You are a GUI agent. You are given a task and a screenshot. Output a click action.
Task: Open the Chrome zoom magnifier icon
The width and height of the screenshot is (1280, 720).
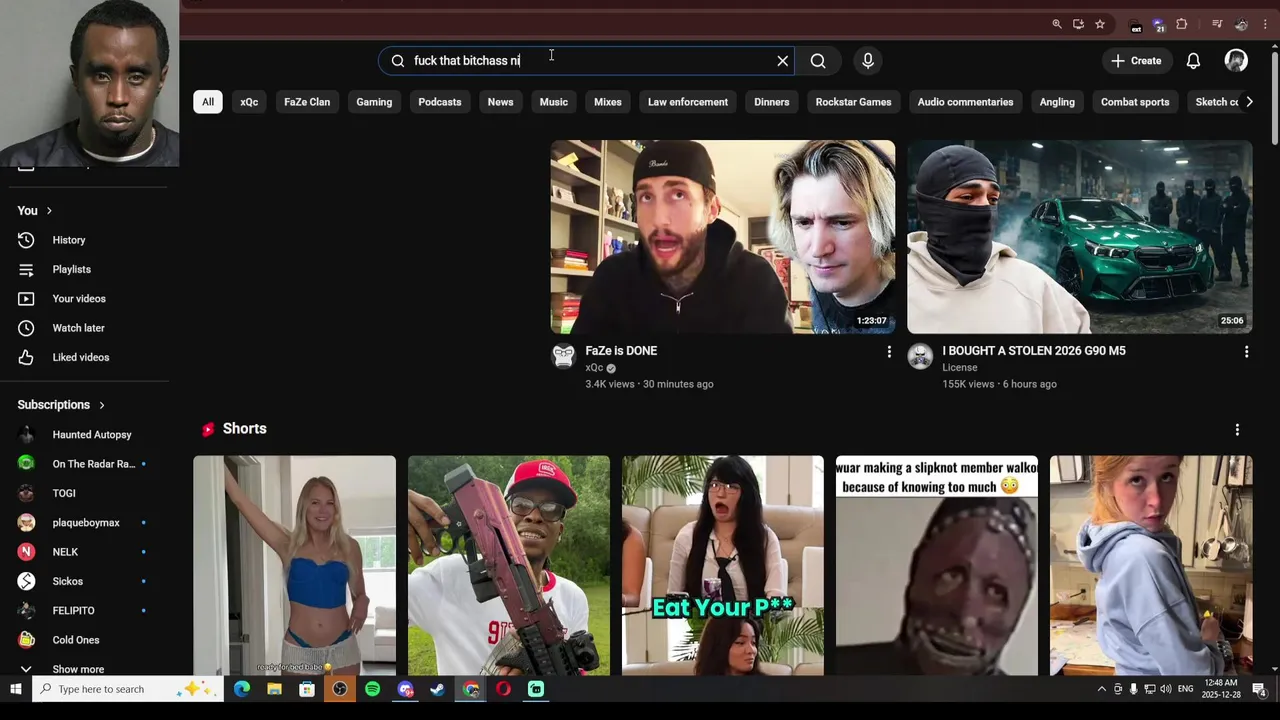click(1057, 24)
